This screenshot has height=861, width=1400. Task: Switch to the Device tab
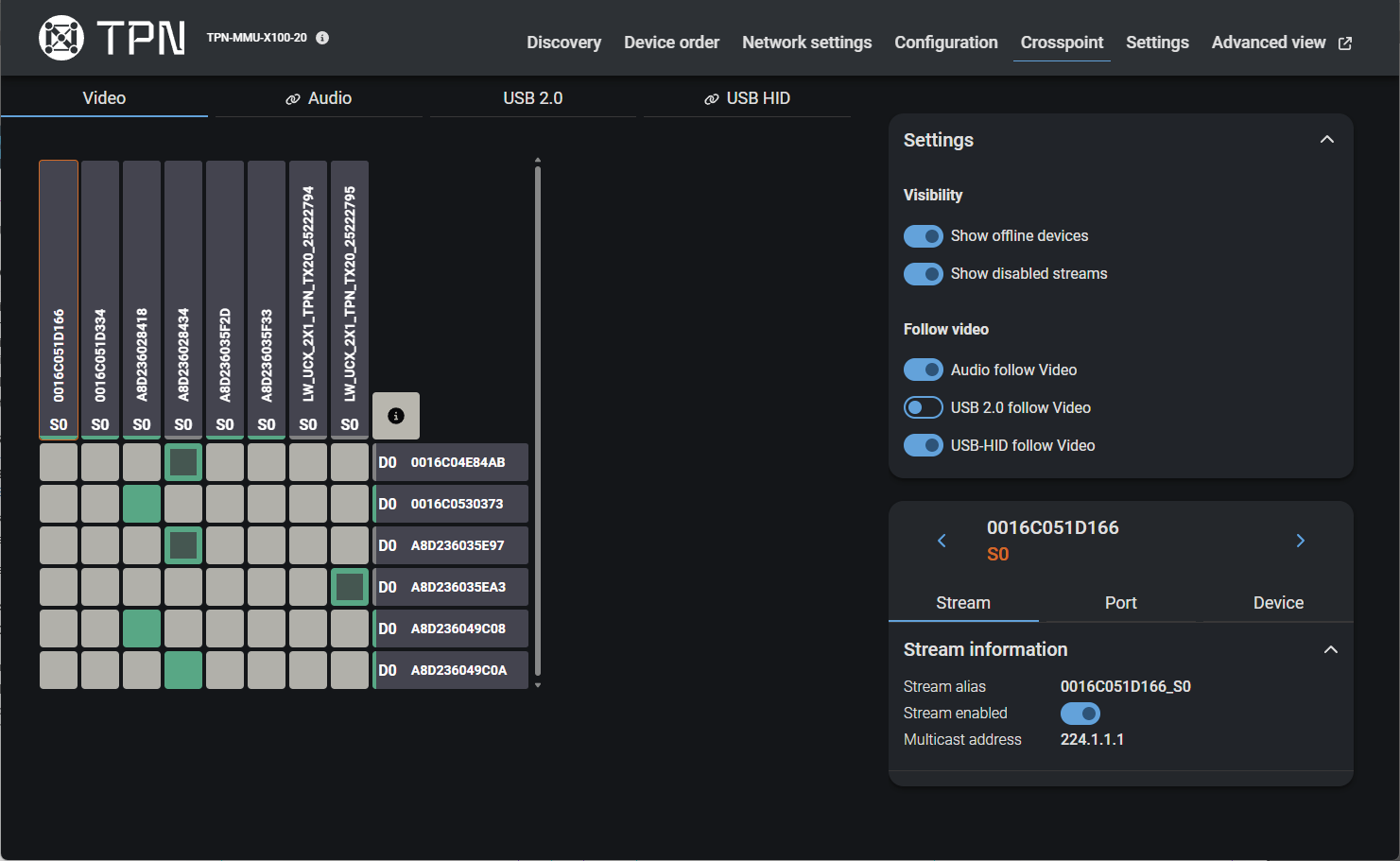tap(1278, 603)
